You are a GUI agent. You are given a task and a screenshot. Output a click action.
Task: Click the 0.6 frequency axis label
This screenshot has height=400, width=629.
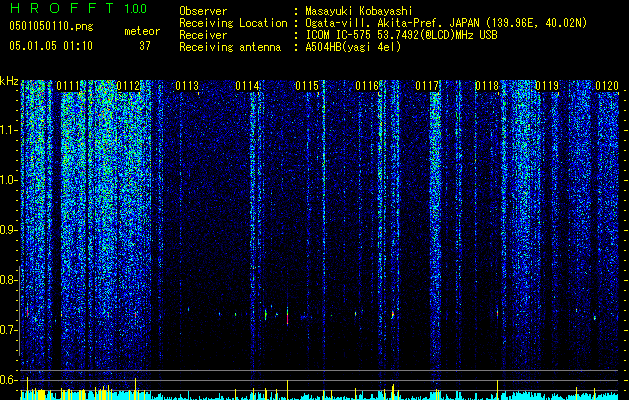click(9, 380)
